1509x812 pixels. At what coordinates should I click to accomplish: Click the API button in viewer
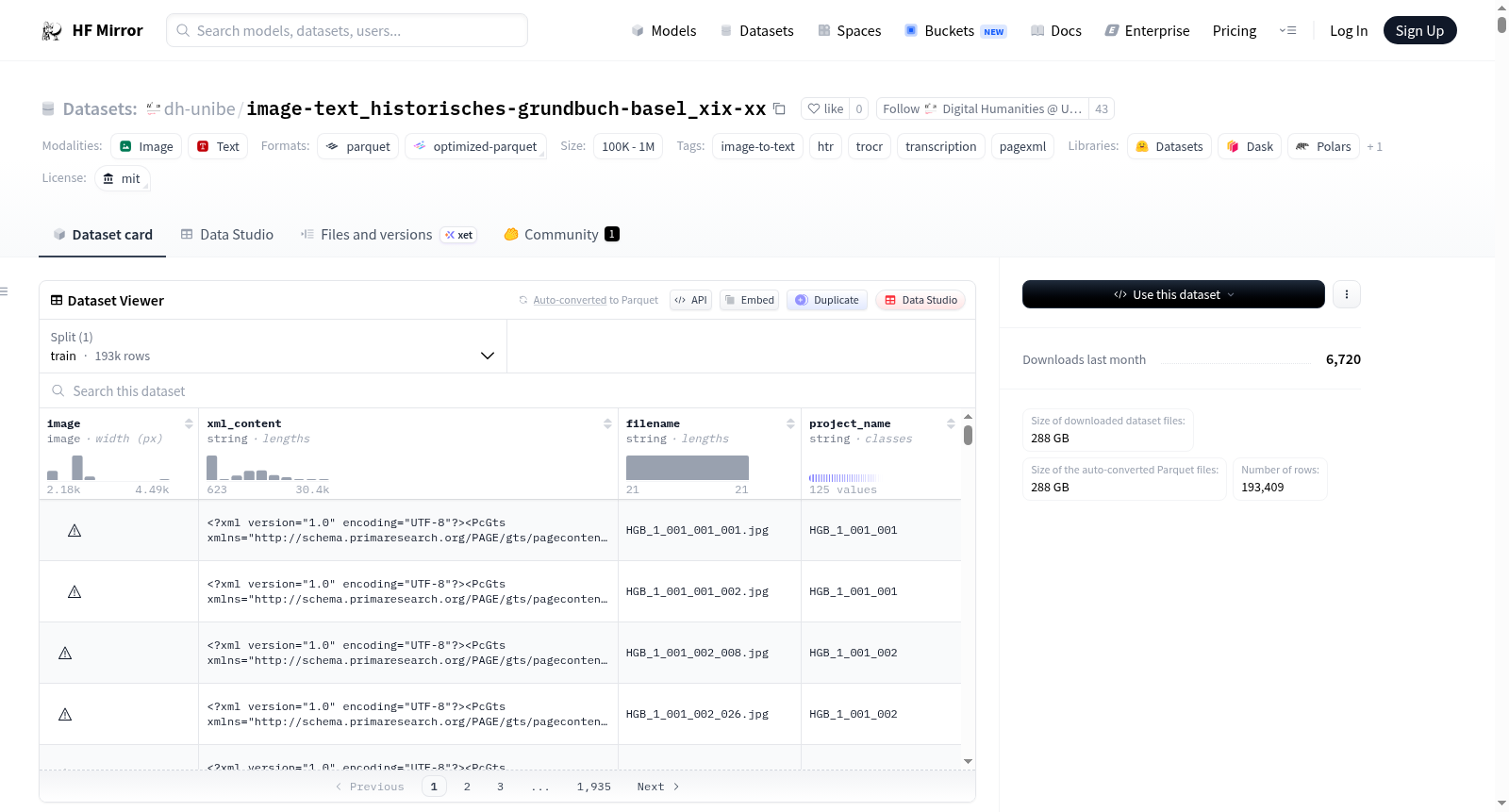(x=690, y=300)
